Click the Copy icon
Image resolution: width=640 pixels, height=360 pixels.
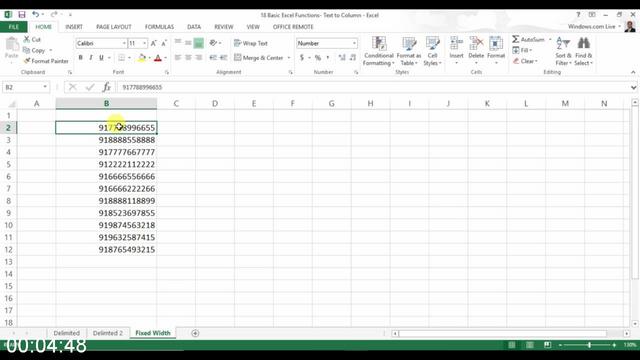point(27,50)
